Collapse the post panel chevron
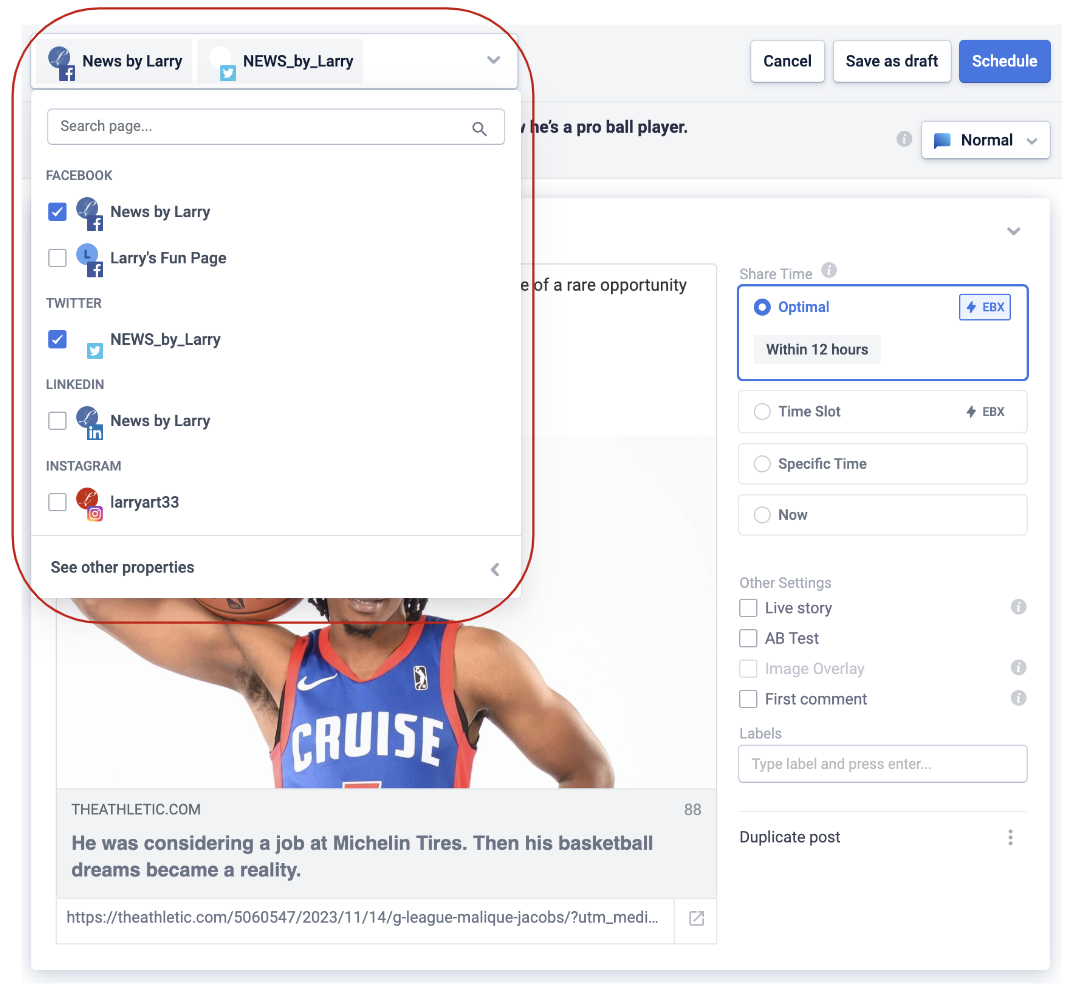 [x=1013, y=231]
